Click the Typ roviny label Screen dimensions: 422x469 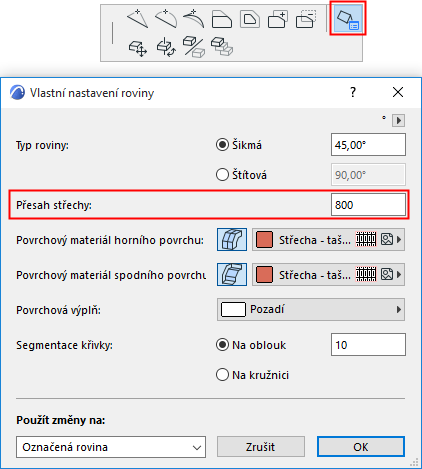(42, 146)
